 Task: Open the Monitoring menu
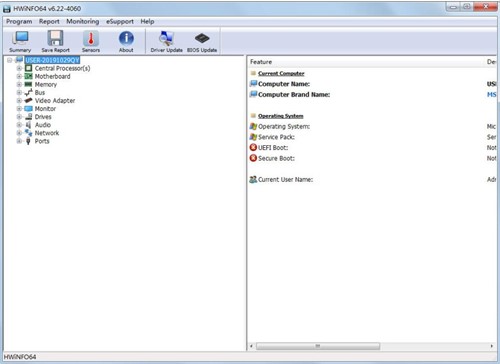click(83, 21)
